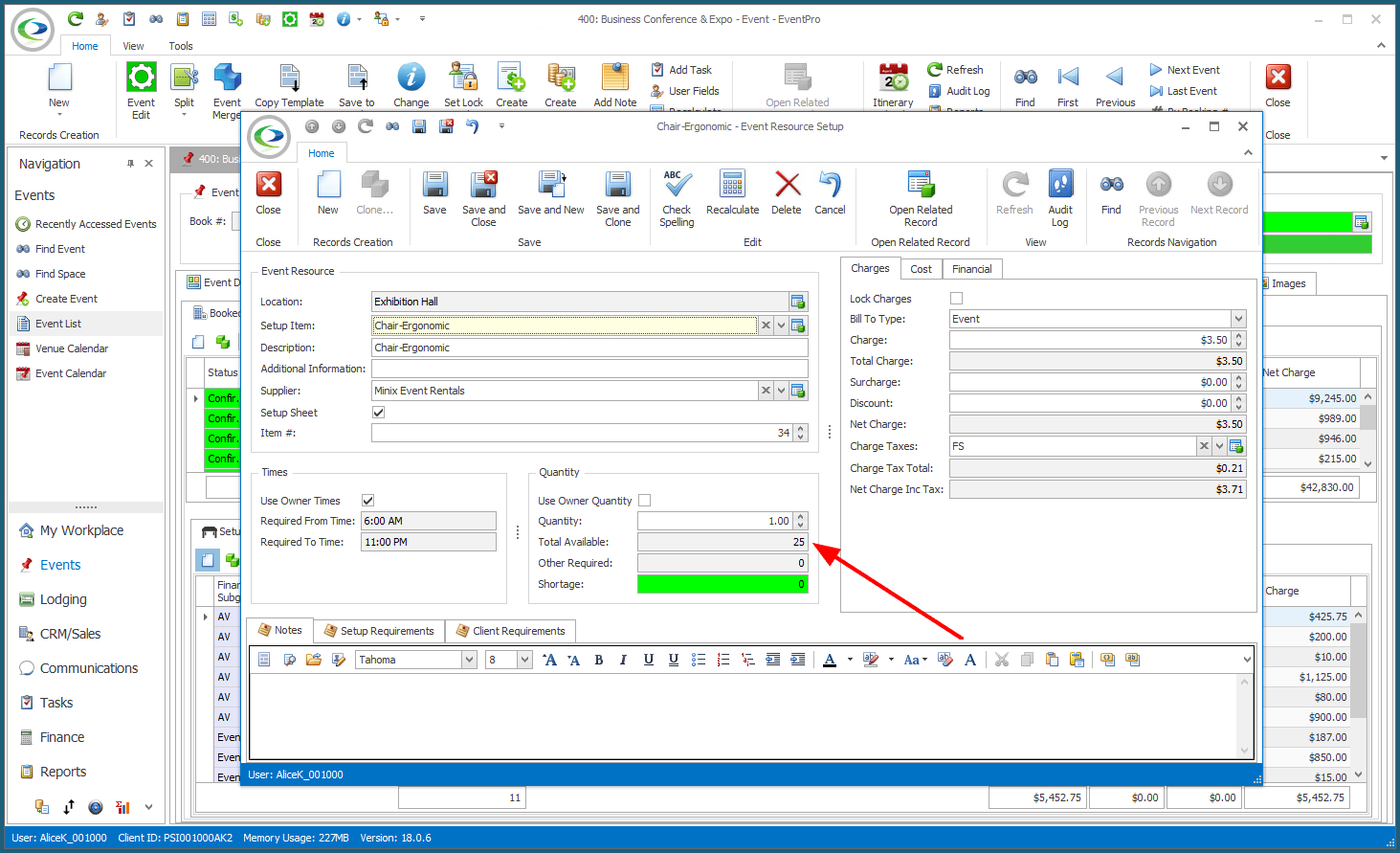Toggle italic in Notes editor toolbar
Image resolution: width=1400 pixels, height=853 pixels.
click(623, 660)
